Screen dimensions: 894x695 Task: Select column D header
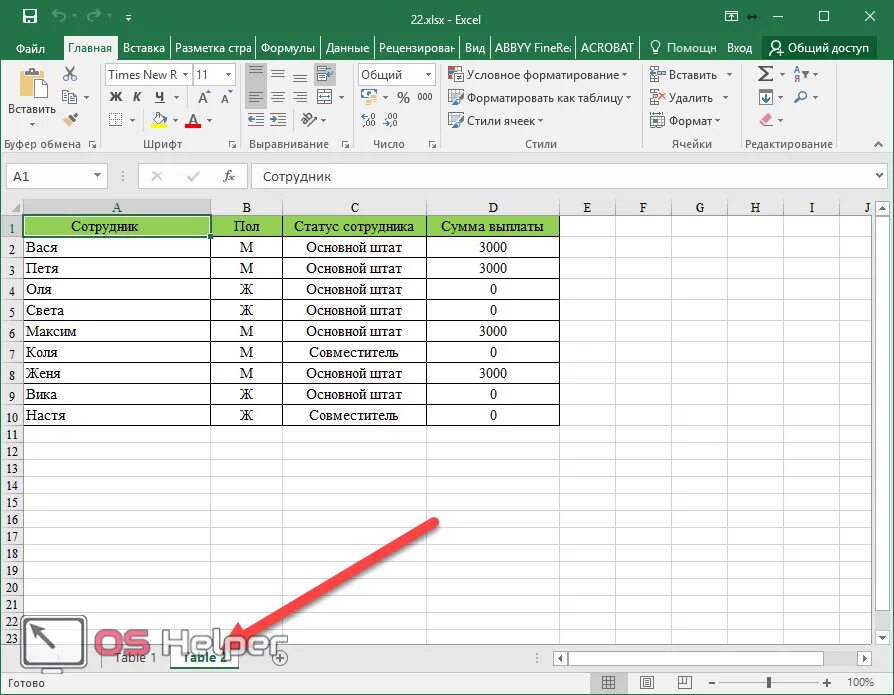pos(493,208)
